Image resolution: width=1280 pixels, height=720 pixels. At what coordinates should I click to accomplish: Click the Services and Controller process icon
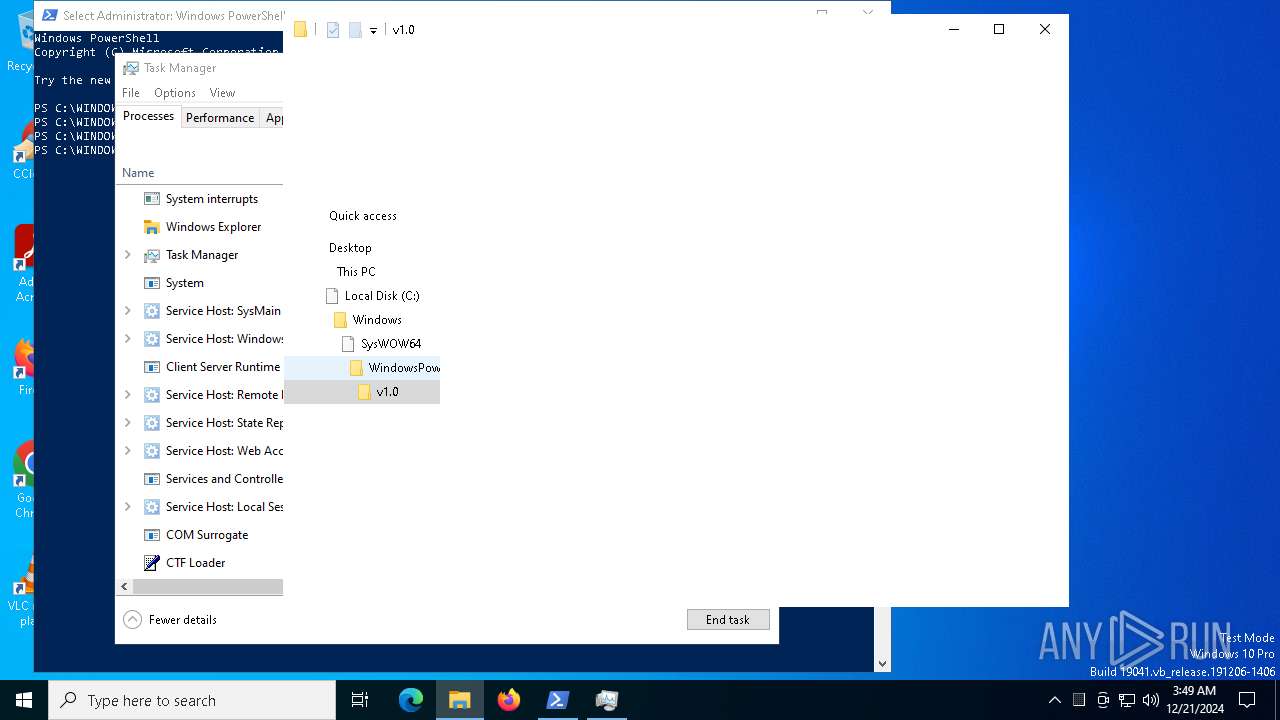pos(152,479)
